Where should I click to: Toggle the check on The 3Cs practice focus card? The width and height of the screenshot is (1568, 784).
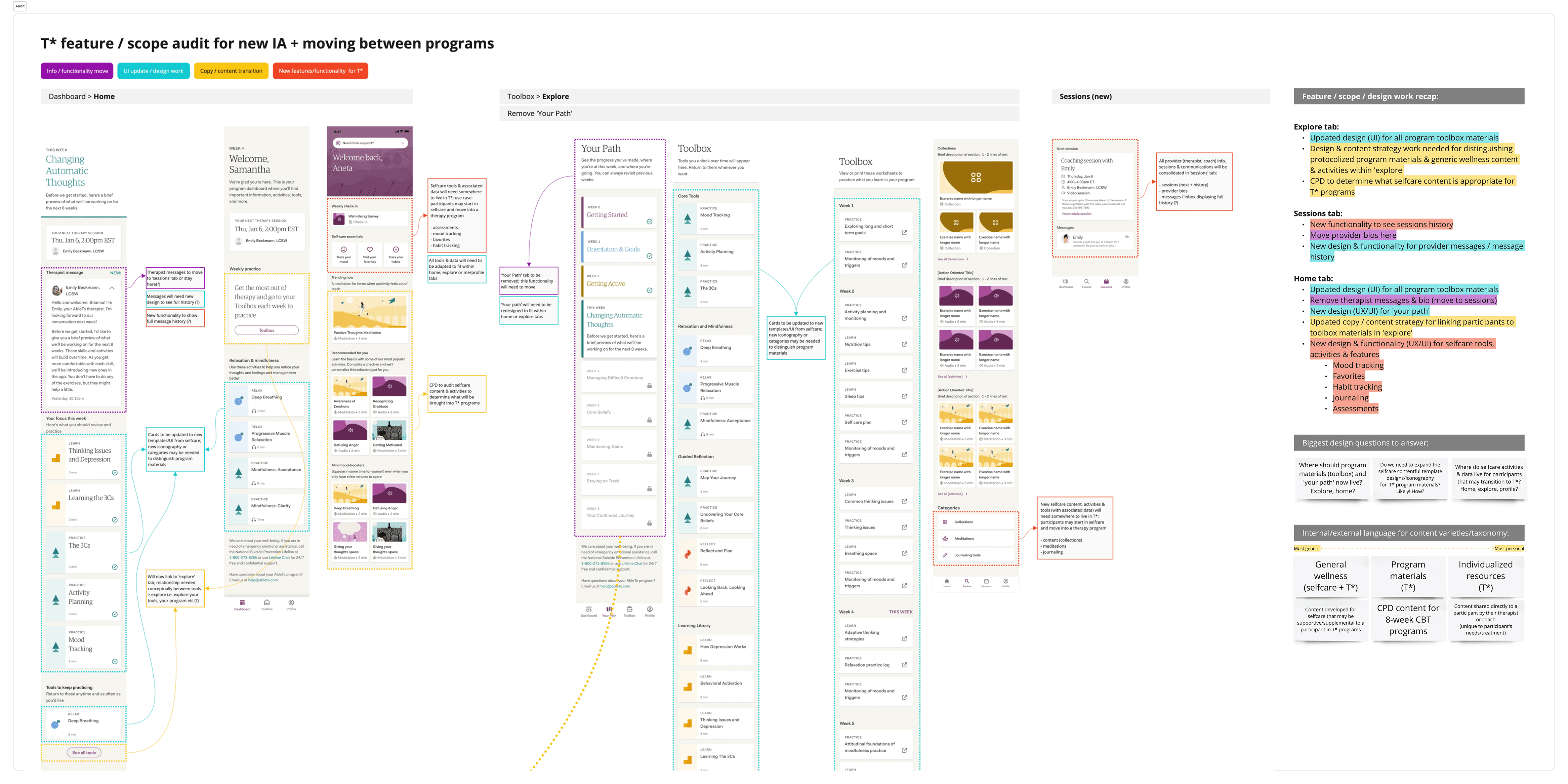tap(115, 567)
